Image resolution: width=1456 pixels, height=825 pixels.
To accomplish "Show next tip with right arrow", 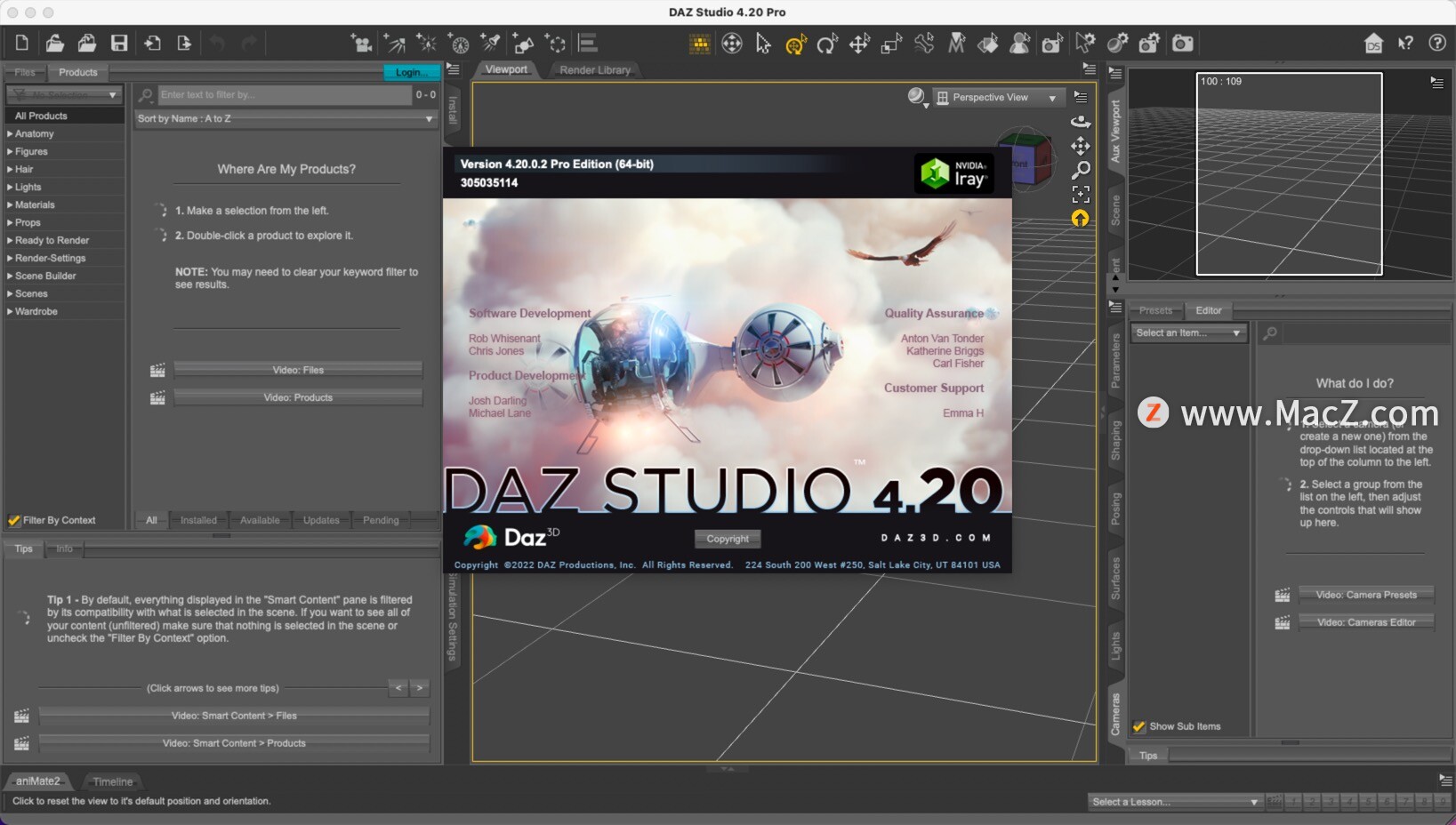I will 420,688.
